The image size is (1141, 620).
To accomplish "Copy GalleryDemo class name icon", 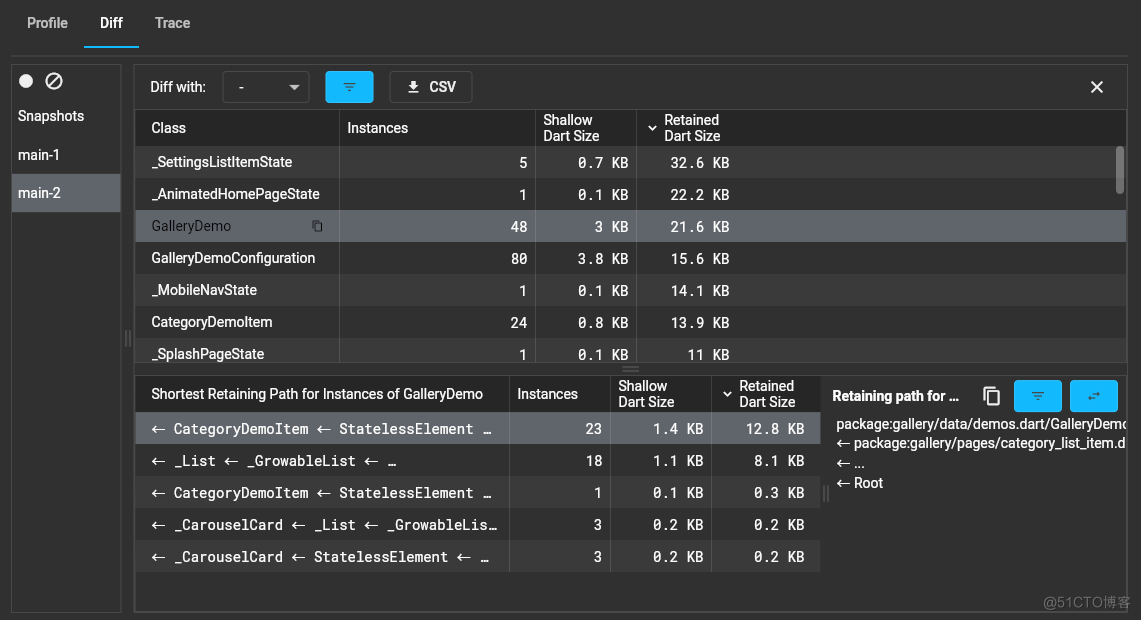I will tap(317, 227).
